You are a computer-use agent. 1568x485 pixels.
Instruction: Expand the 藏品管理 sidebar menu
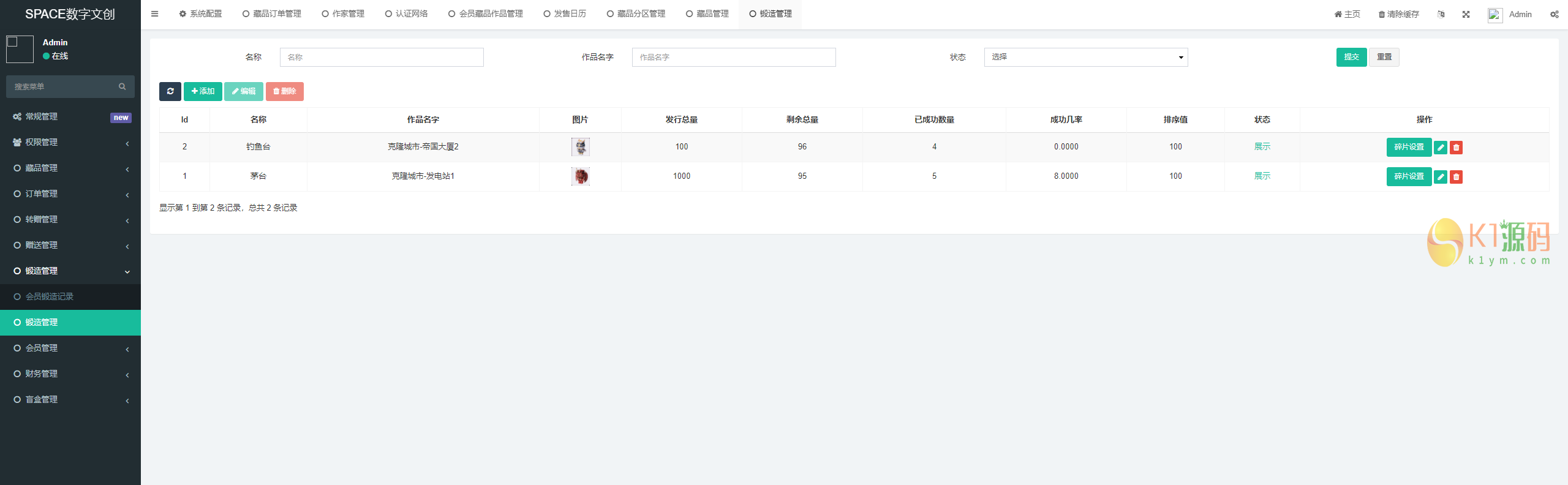point(70,168)
